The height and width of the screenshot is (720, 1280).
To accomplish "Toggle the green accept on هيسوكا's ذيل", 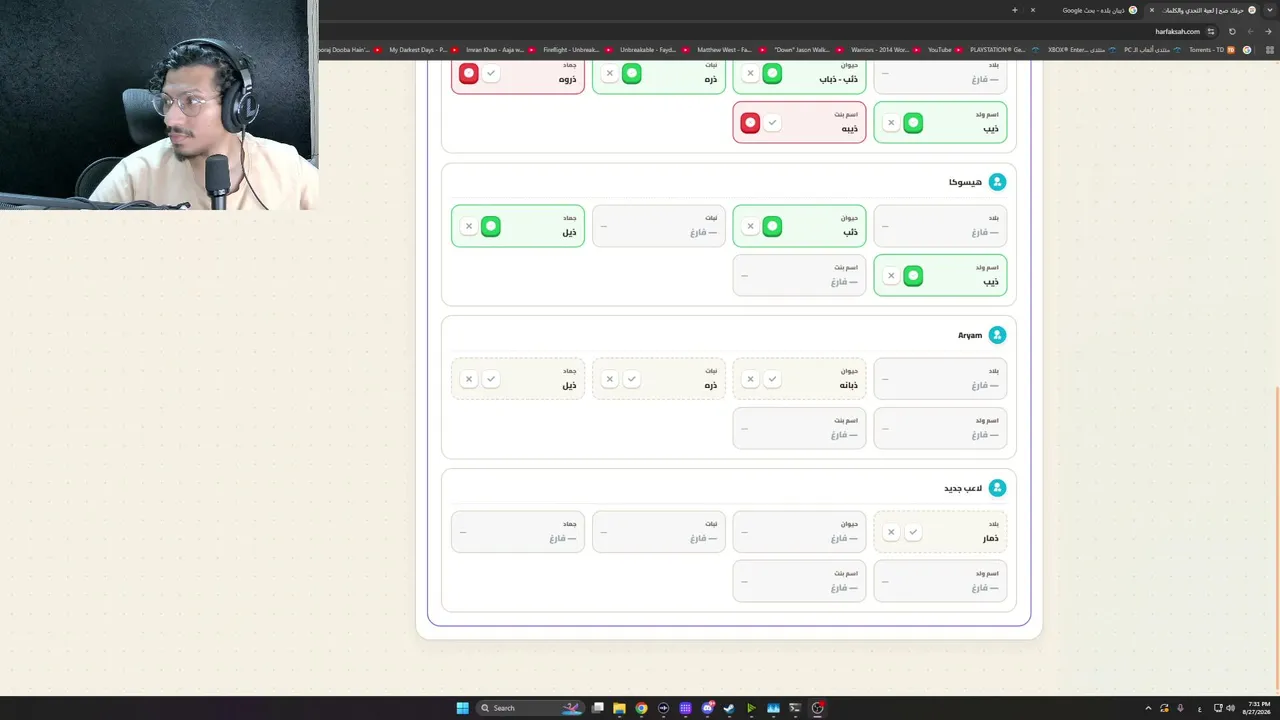I will pos(491,226).
